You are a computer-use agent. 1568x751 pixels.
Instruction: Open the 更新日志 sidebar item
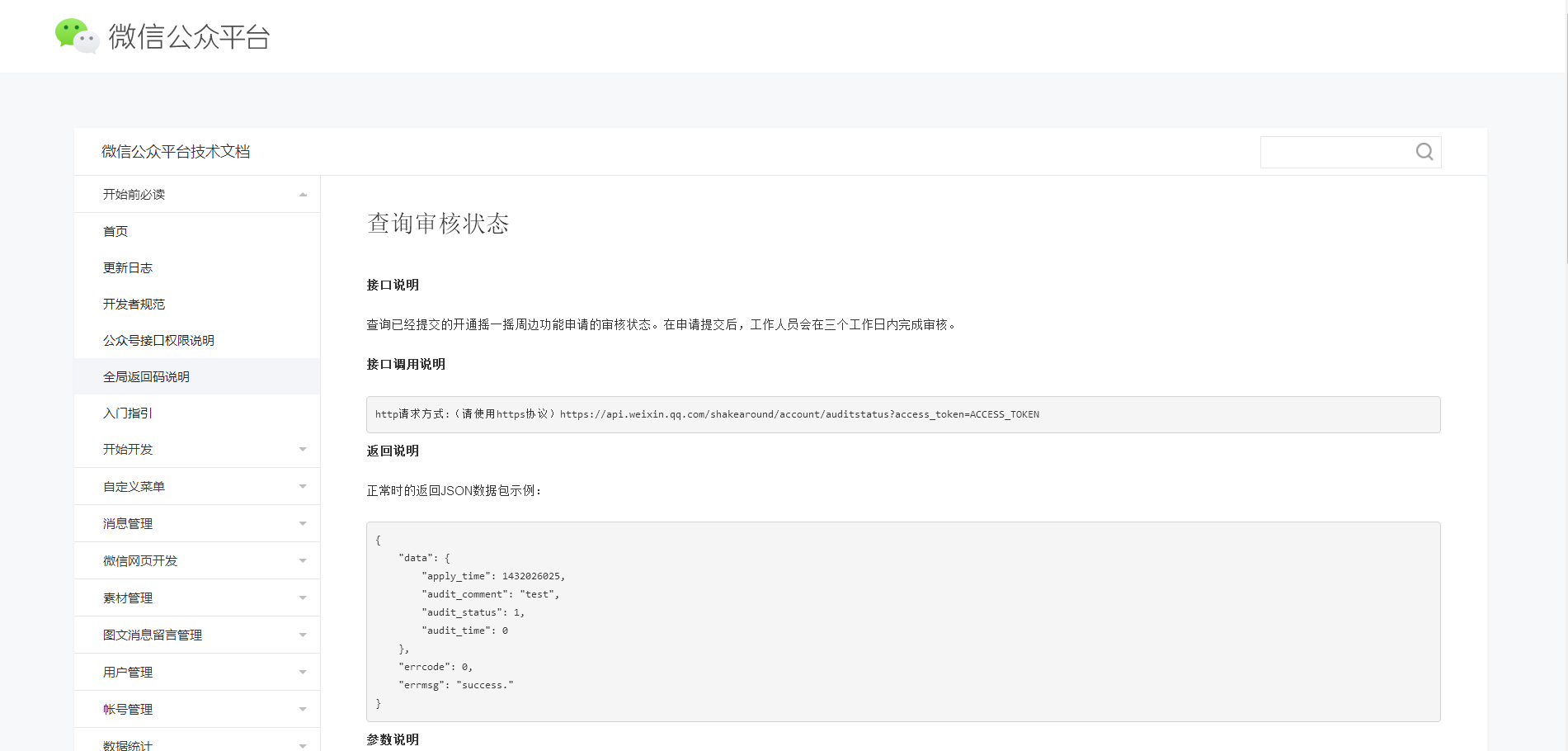(197, 267)
